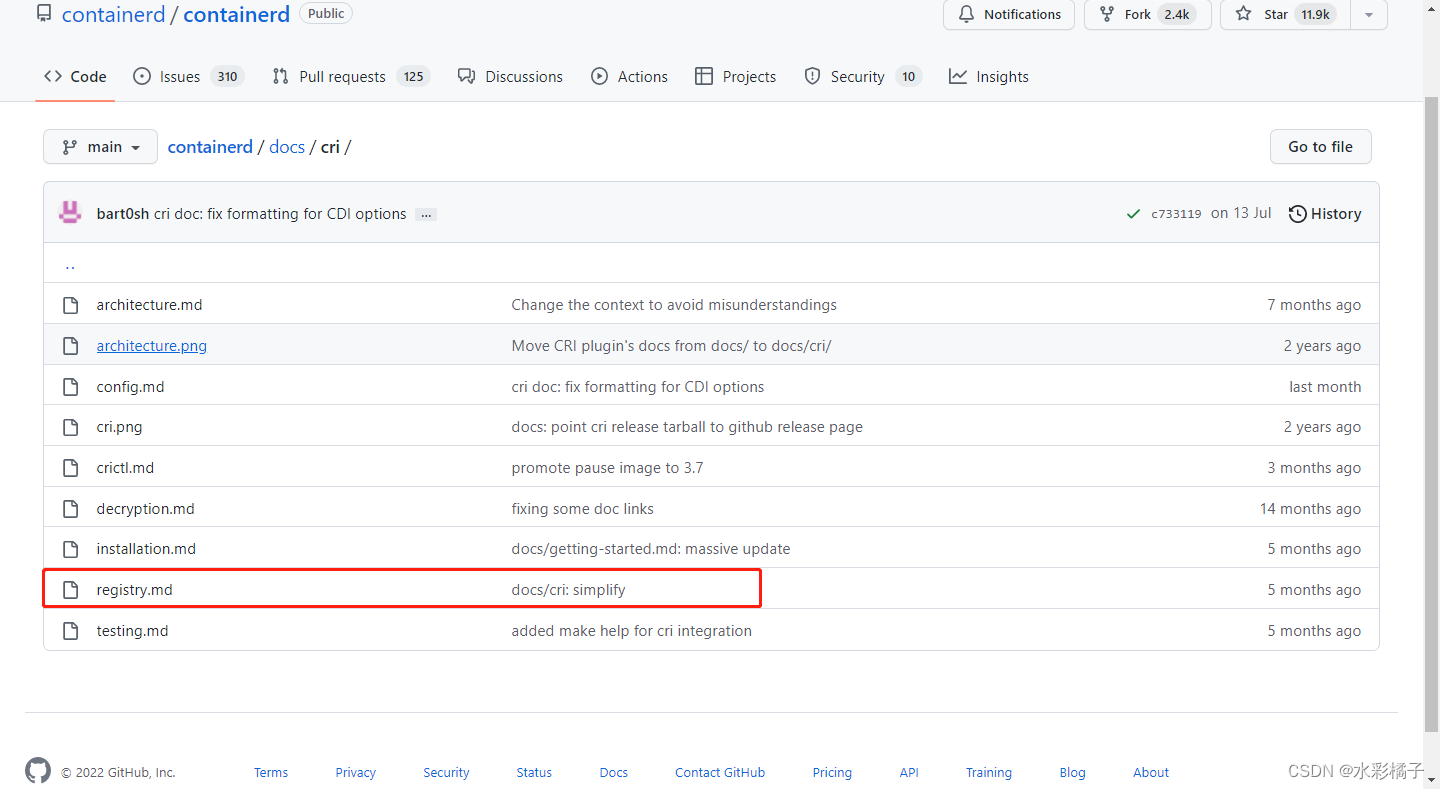Click the docs breadcrumb link
1440x789 pixels.
coord(287,147)
